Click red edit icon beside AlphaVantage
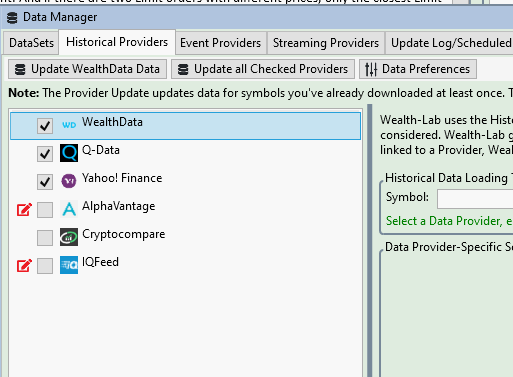 pyautogui.click(x=24, y=209)
